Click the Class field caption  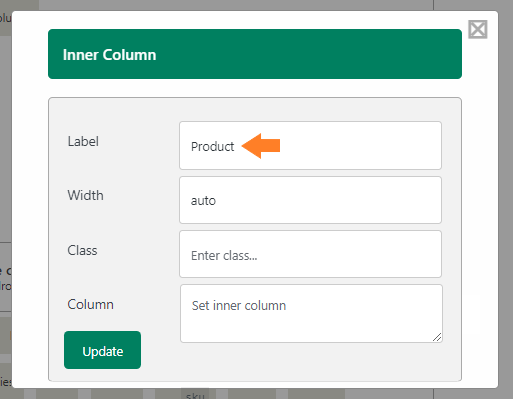[82, 250]
